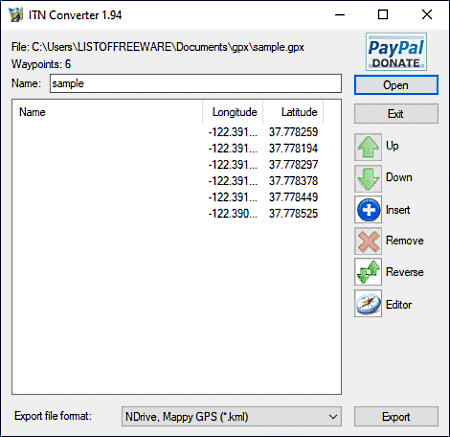Click the Up label text
Viewport: 450px width, 437px height.
392,146
